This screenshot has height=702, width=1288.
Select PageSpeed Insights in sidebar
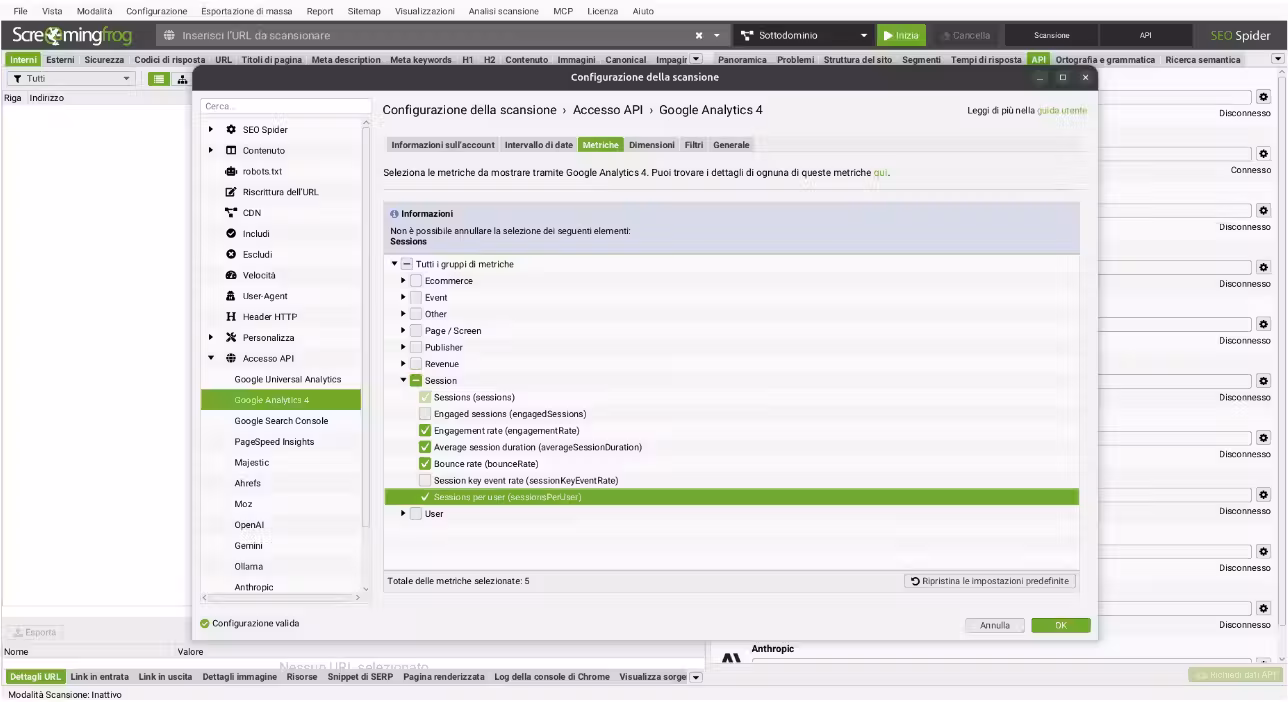tap(274, 442)
